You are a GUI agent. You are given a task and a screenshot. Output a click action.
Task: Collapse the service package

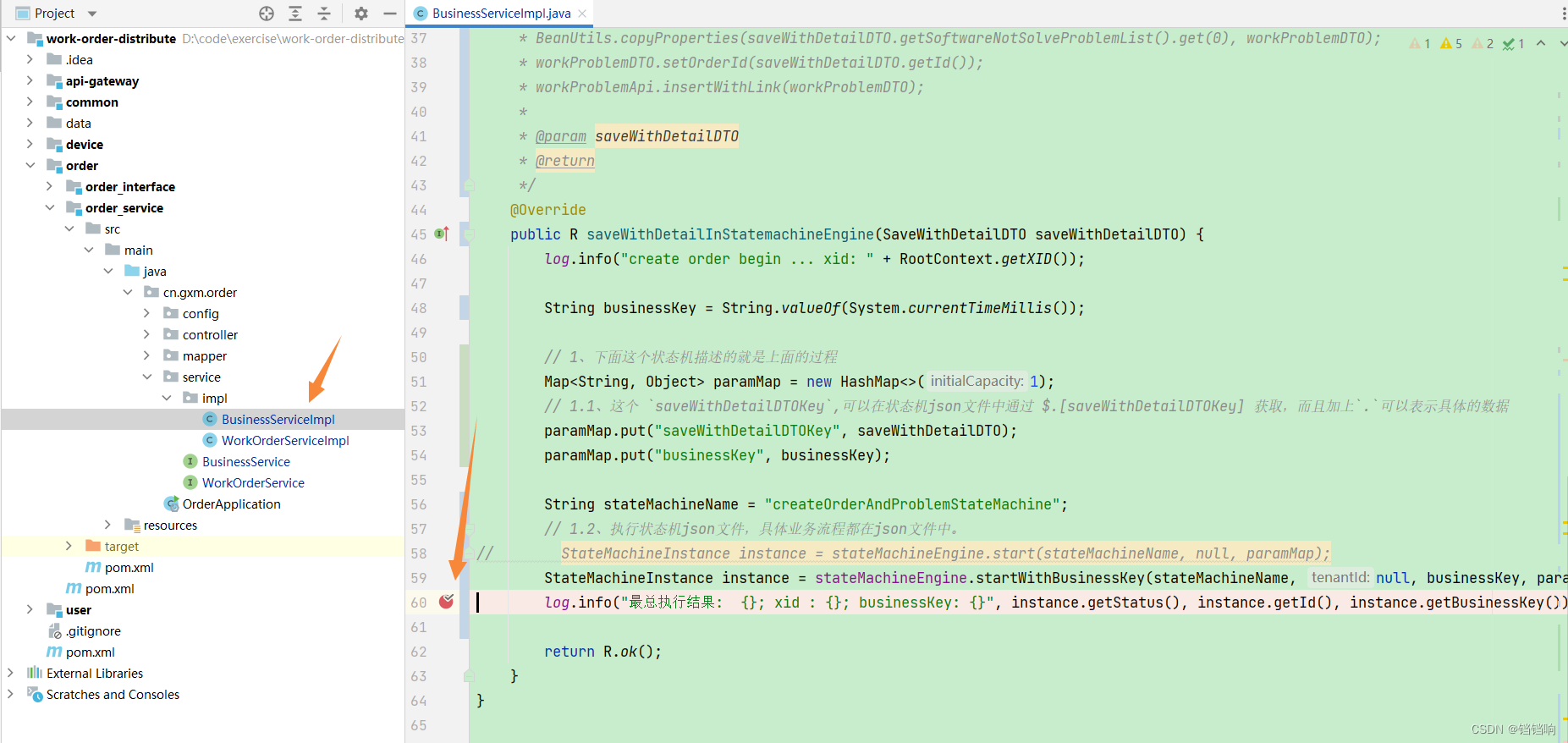click(x=147, y=377)
